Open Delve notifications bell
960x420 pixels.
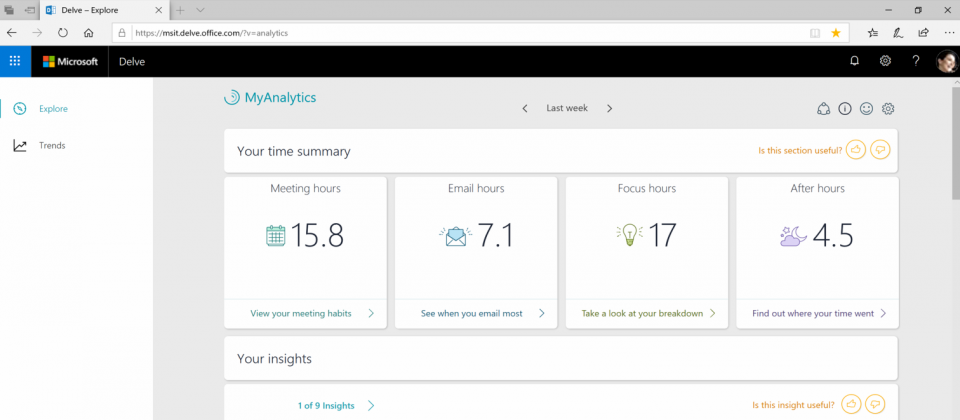pos(855,61)
